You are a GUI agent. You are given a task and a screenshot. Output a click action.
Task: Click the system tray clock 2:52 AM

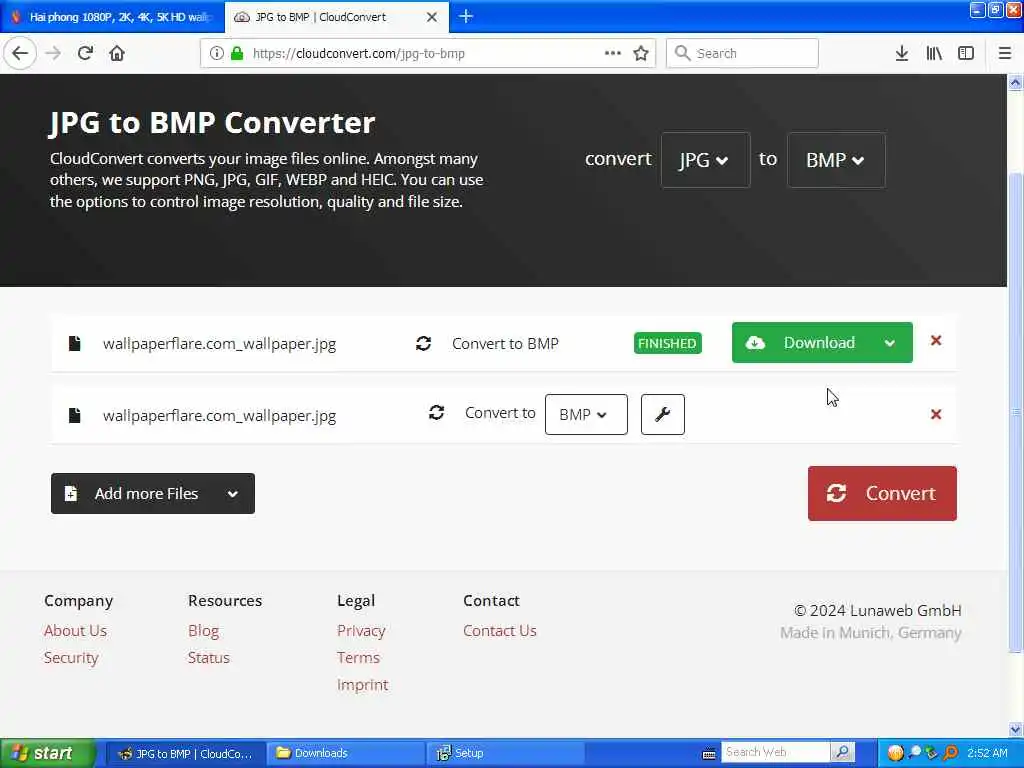[x=987, y=753]
